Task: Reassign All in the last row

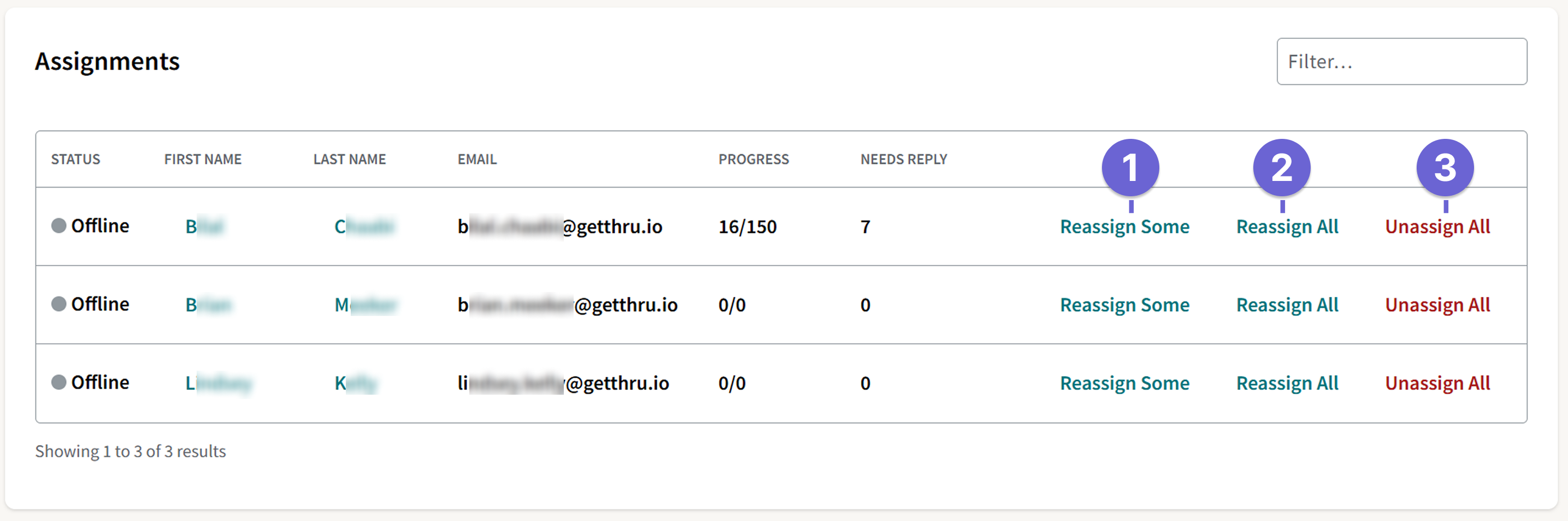Action: pos(1287,383)
